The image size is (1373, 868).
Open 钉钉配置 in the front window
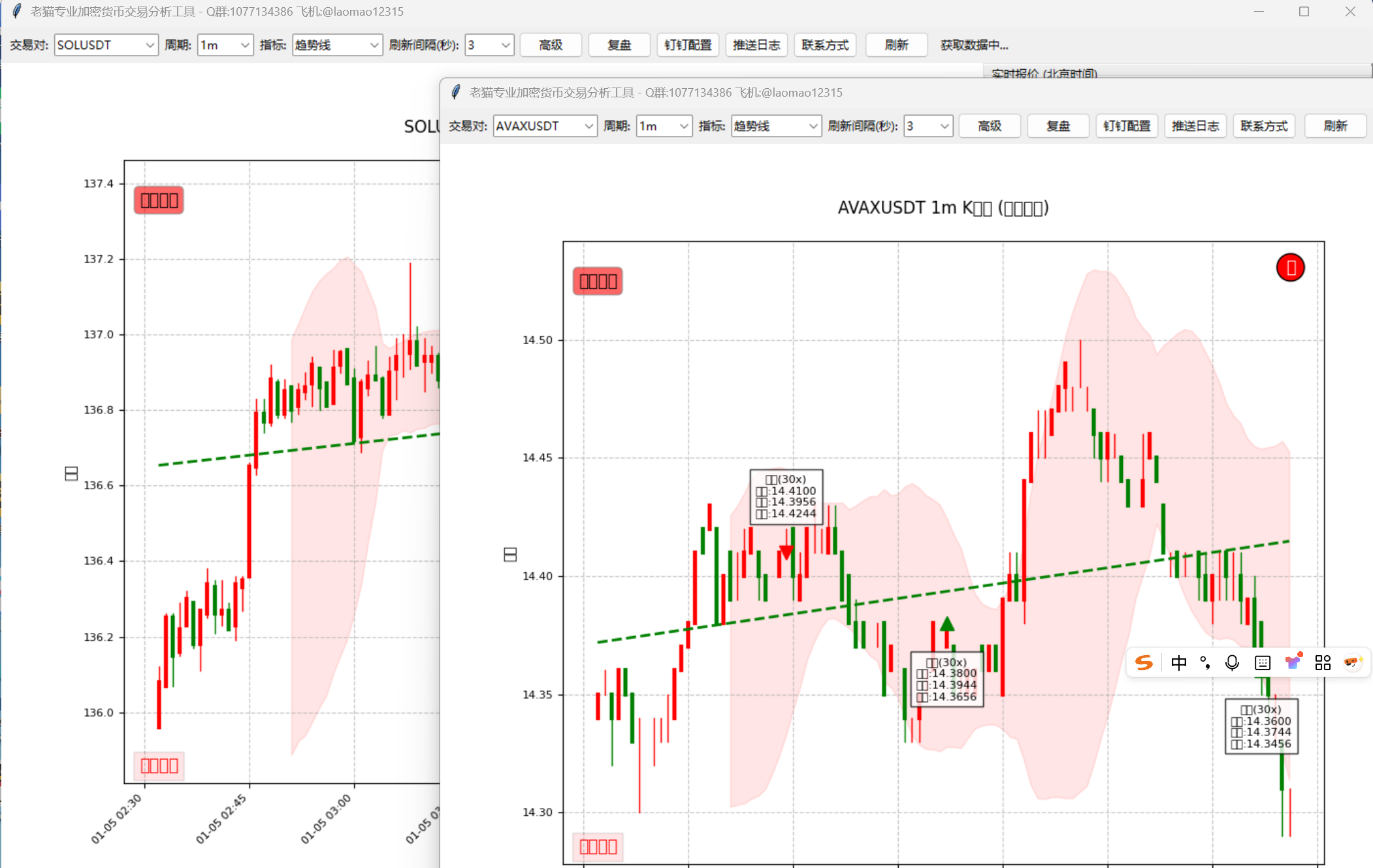(1127, 126)
